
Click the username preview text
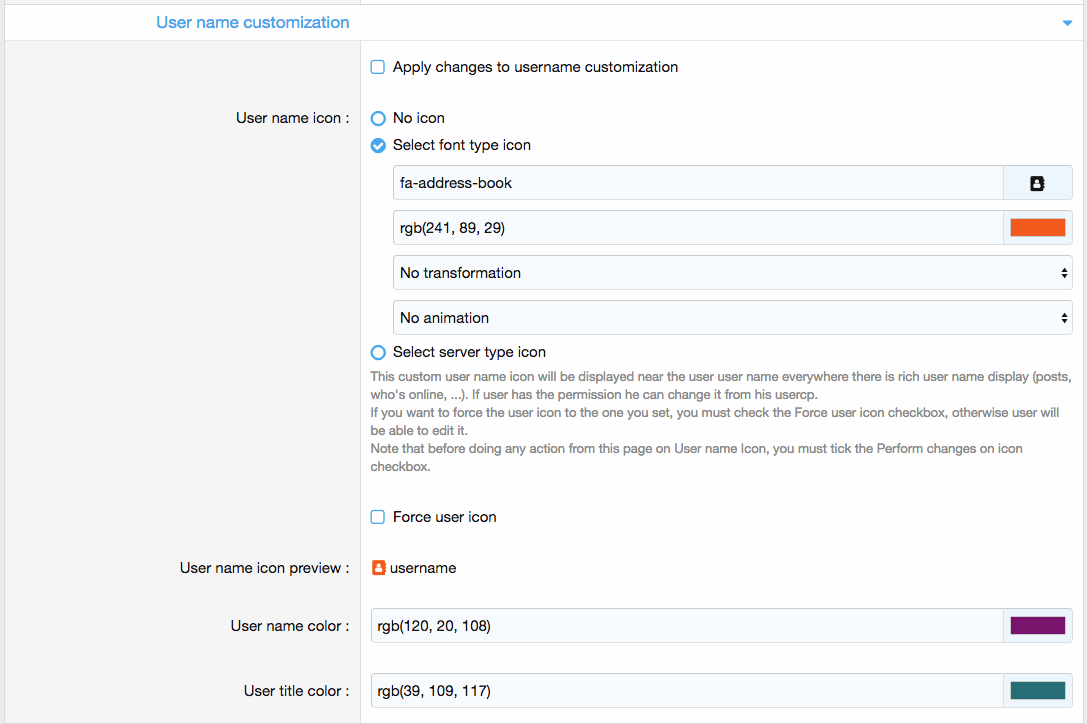coord(423,568)
